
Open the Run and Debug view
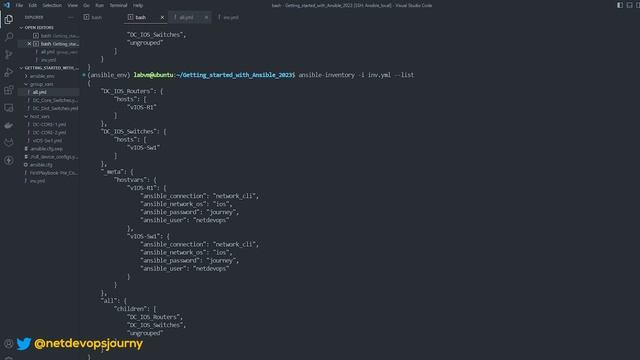click(x=9, y=73)
